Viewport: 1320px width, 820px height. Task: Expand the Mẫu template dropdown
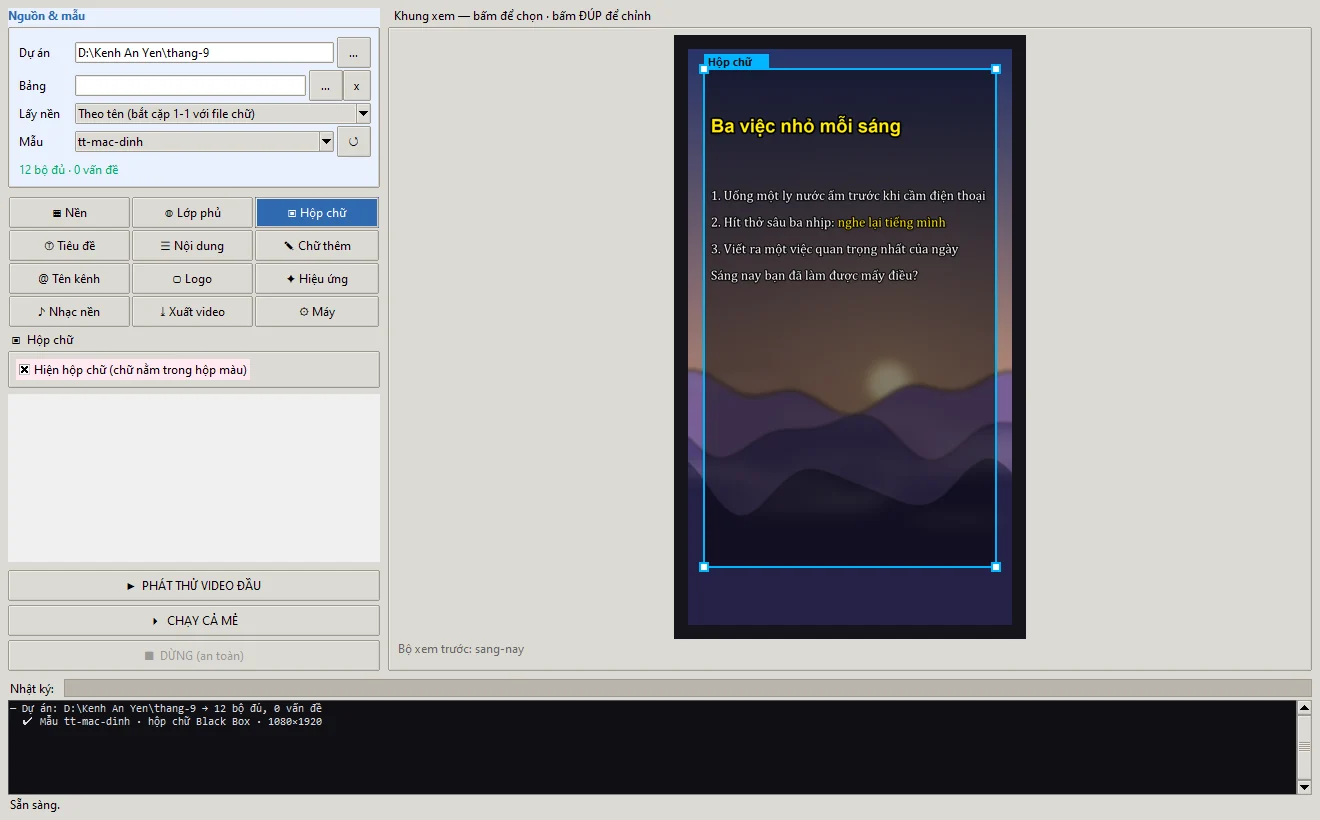pos(326,142)
